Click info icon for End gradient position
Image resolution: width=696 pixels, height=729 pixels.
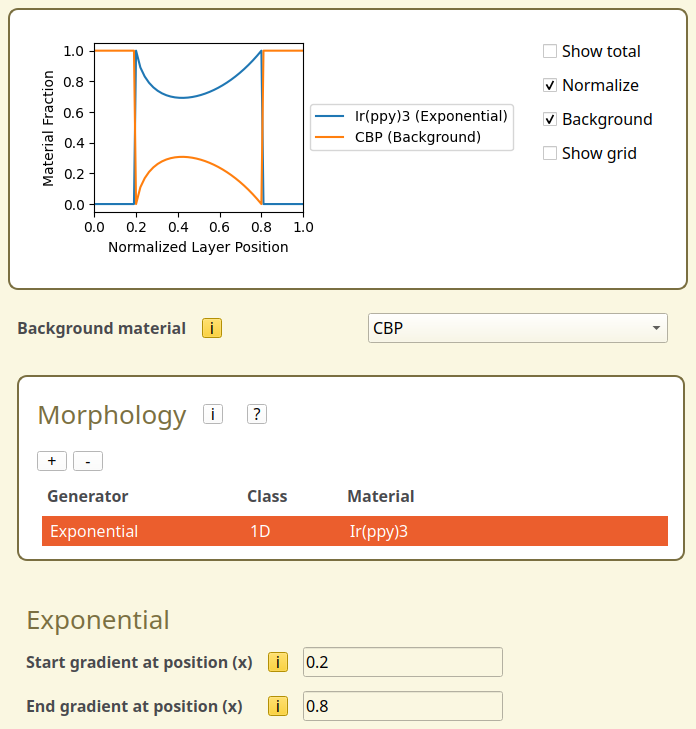[279, 706]
